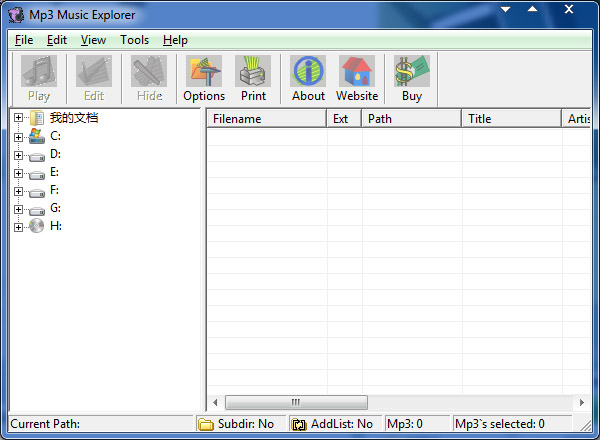
Task: Open the View menu
Action: click(x=93, y=40)
